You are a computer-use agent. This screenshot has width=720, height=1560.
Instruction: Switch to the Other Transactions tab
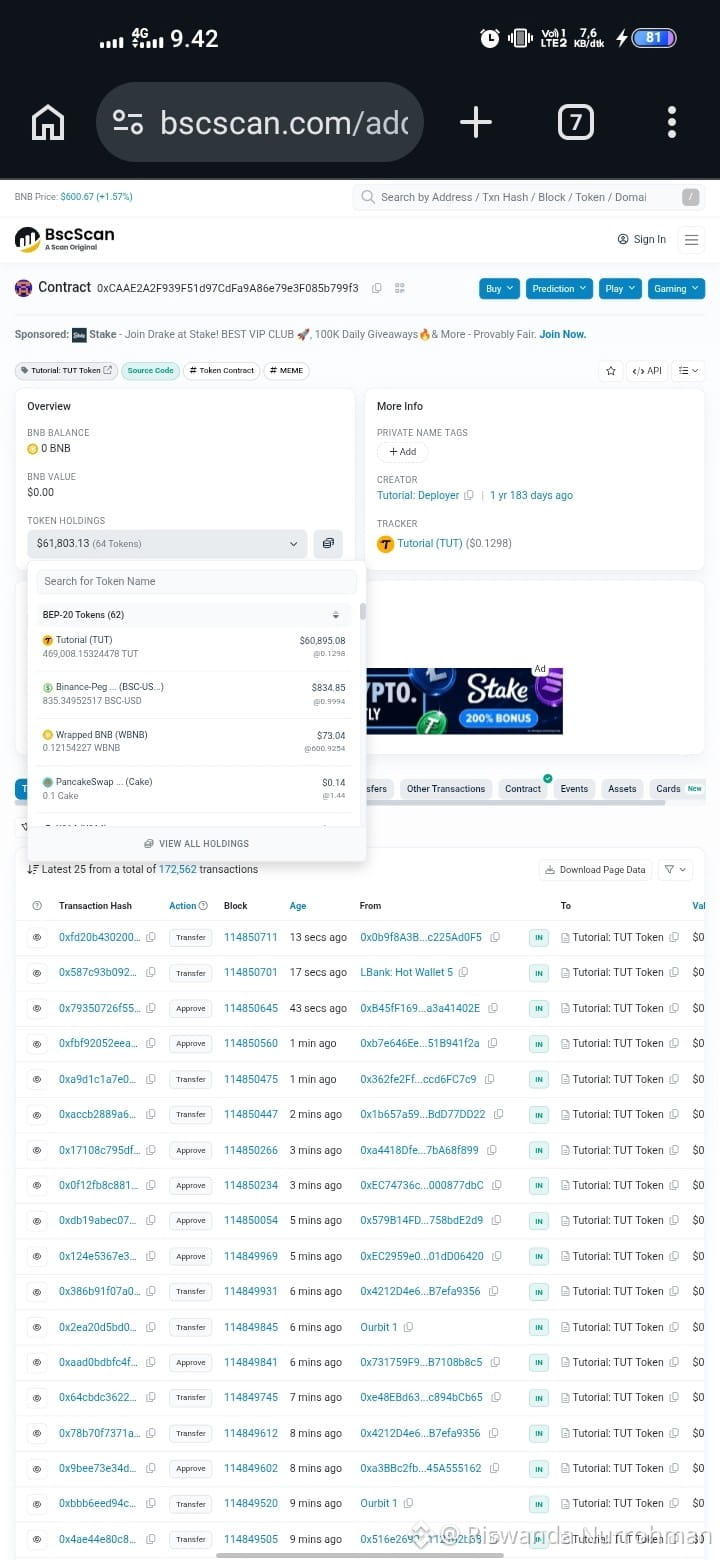tap(445, 789)
